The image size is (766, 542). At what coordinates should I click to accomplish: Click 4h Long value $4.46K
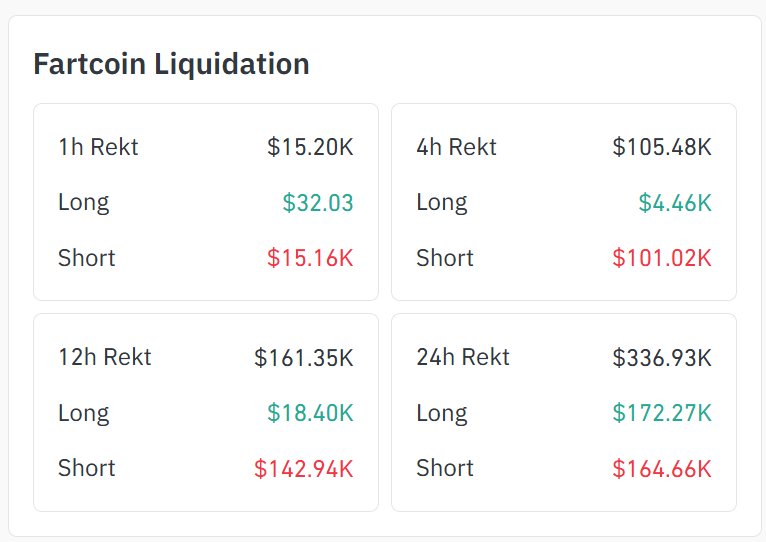click(675, 203)
